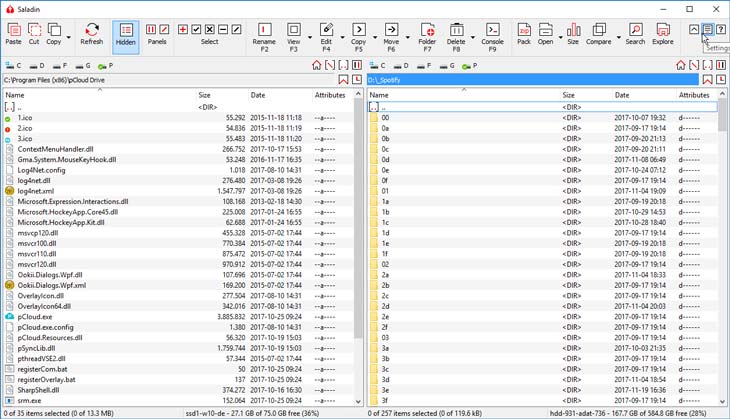Screen dimensions: 730x419
Task: Click the Pack zip icon
Action: pos(524,35)
